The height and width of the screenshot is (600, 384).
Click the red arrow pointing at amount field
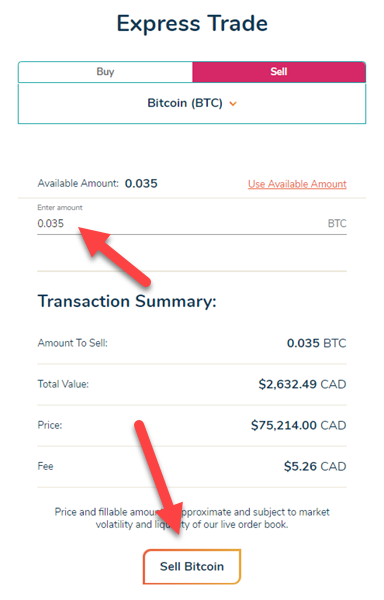(113, 254)
